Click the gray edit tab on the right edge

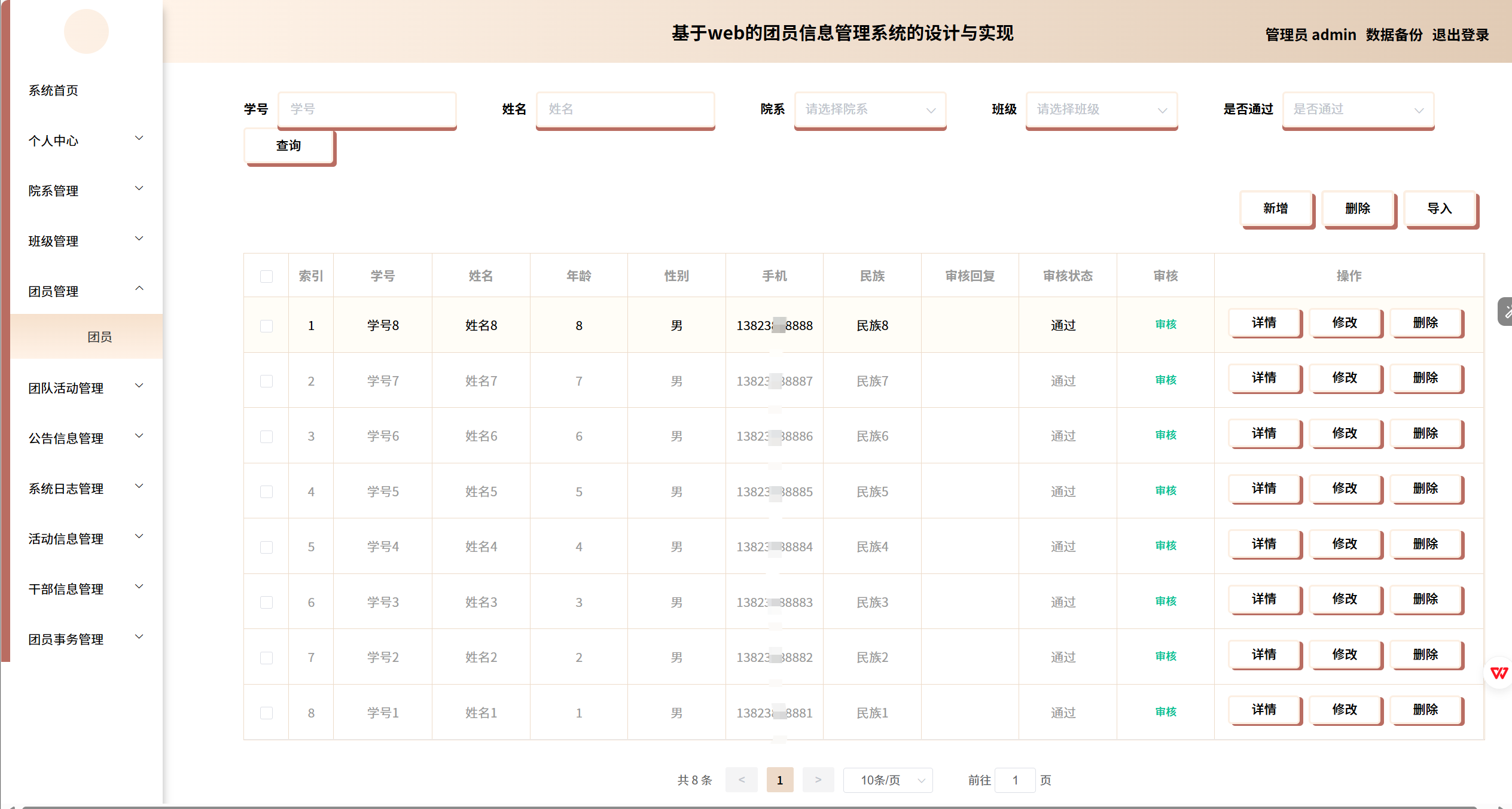1505,312
